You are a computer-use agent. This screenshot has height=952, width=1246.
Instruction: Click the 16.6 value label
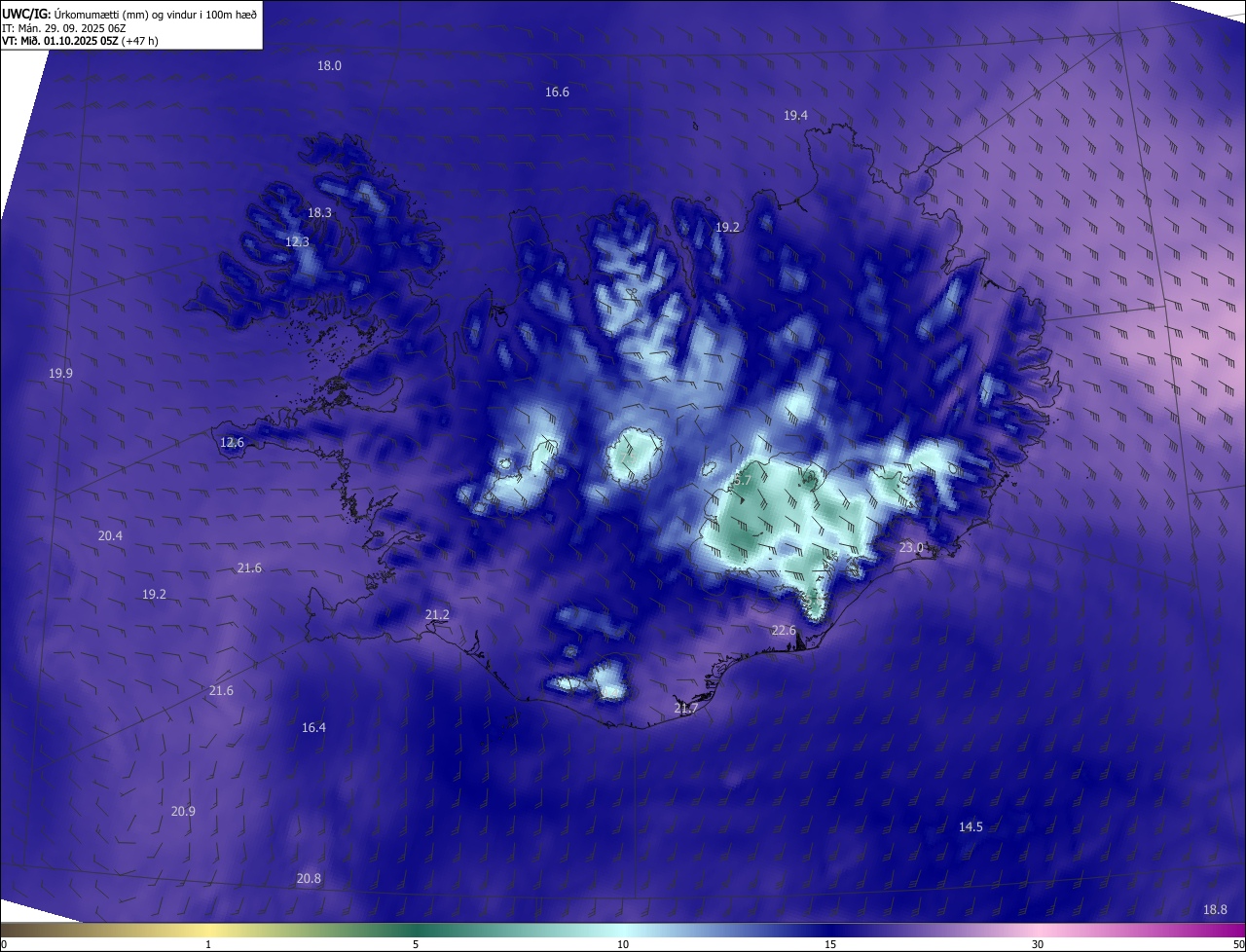(x=557, y=92)
